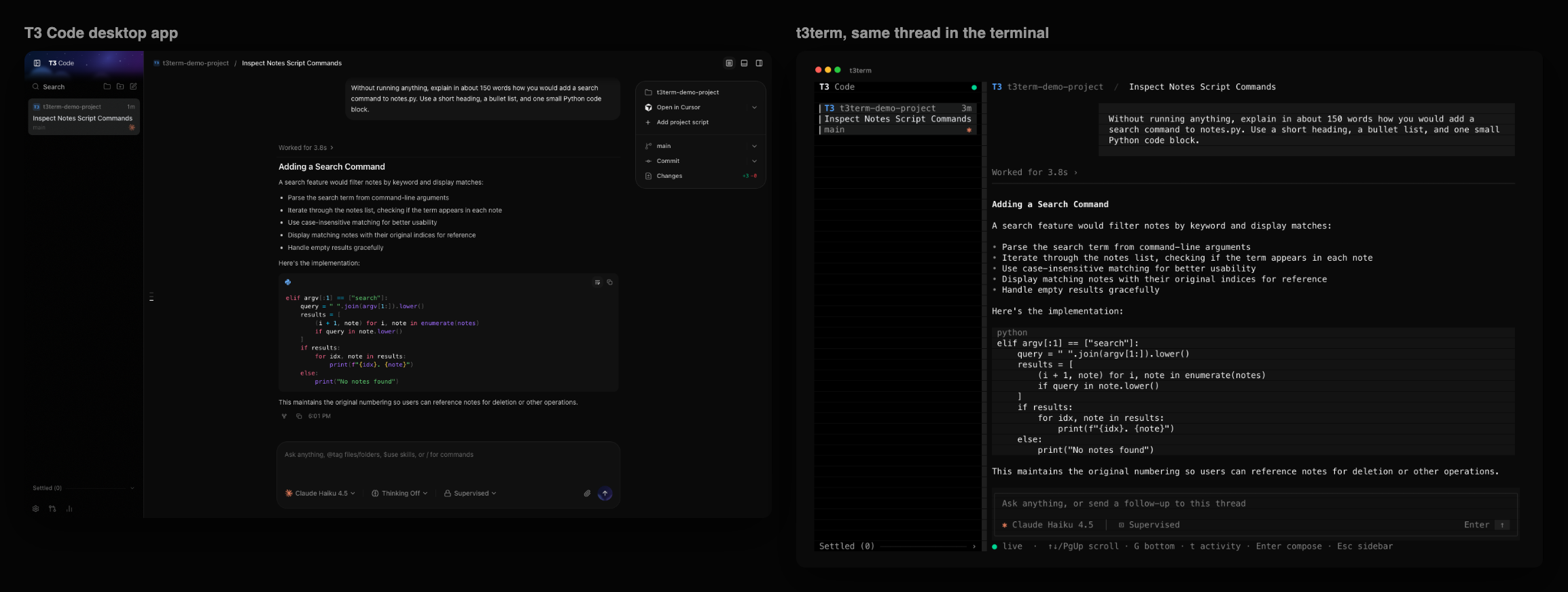Copy the Python code block

tap(609, 282)
